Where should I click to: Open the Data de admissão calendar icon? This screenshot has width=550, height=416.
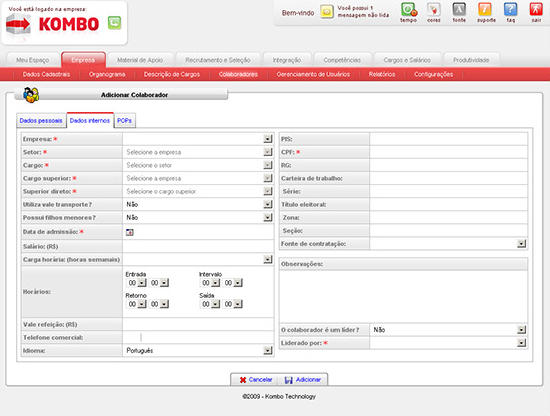[130, 232]
